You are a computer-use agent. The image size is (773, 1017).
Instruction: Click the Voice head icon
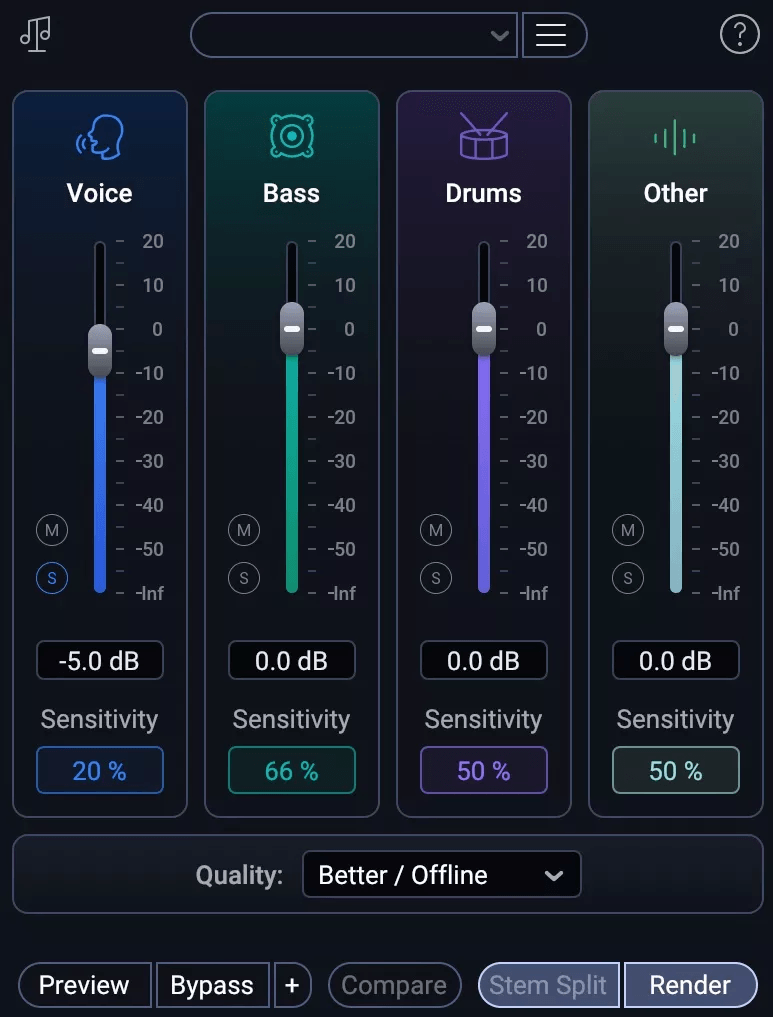click(100, 137)
